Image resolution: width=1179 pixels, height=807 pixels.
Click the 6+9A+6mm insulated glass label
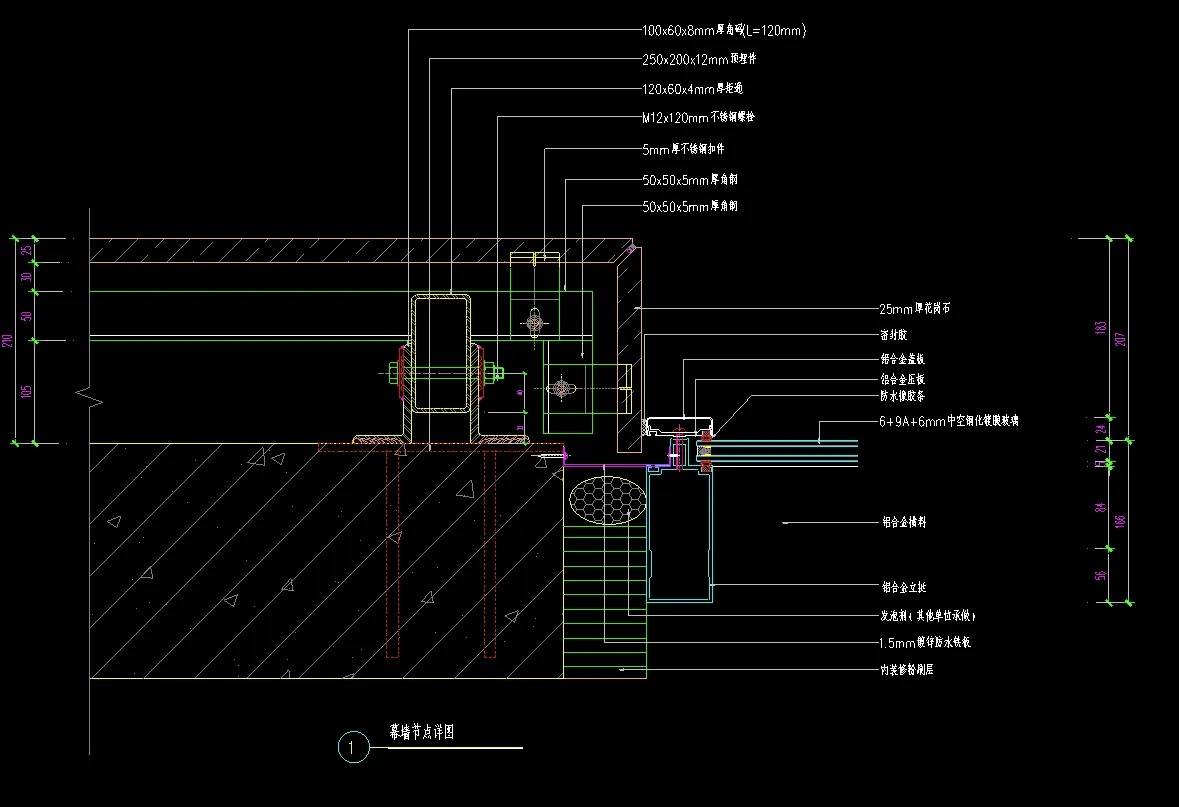(x=949, y=422)
